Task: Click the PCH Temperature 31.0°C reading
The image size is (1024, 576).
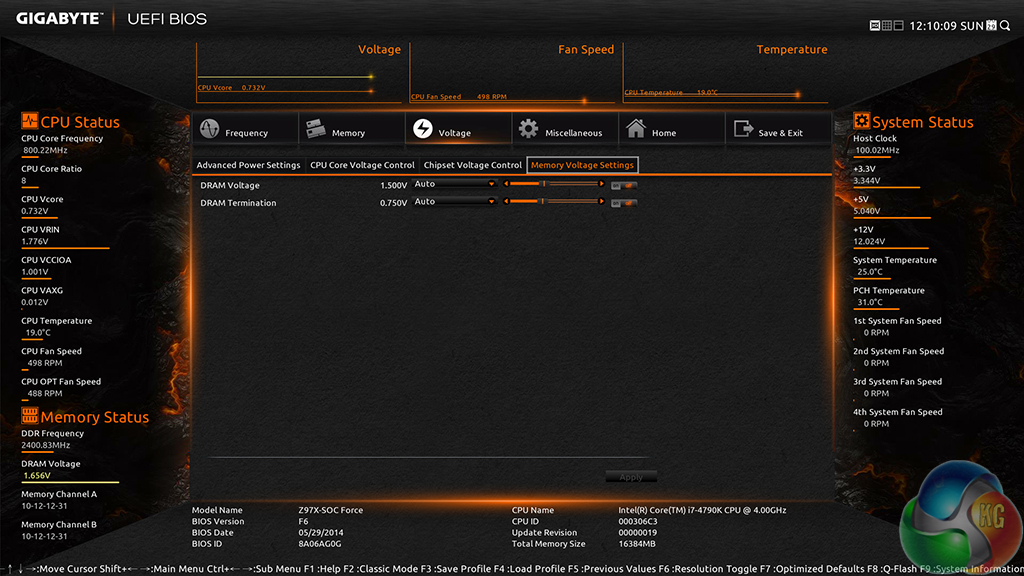Action: coord(870,302)
